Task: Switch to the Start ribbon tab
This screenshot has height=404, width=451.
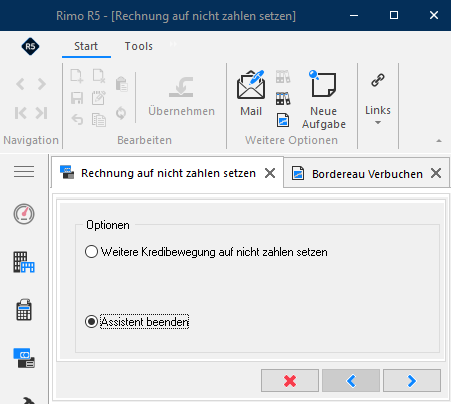Action: click(x=86, y=46)
